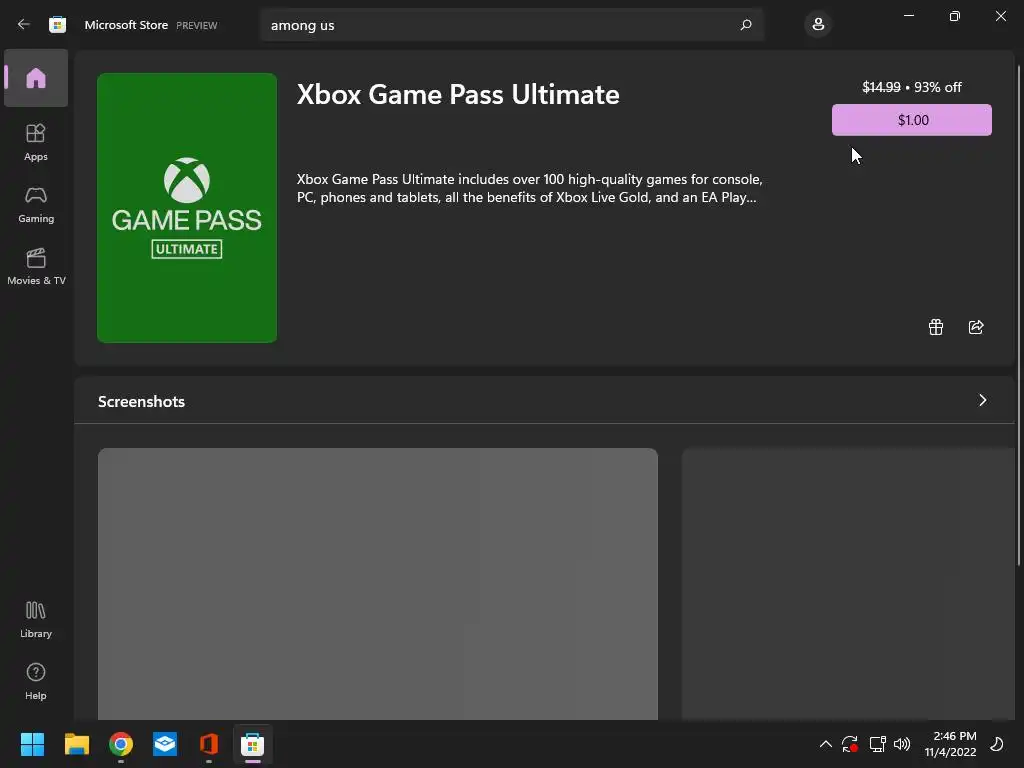
Task: Open the first screenshot thumbnail
Action: click(377, 584)
